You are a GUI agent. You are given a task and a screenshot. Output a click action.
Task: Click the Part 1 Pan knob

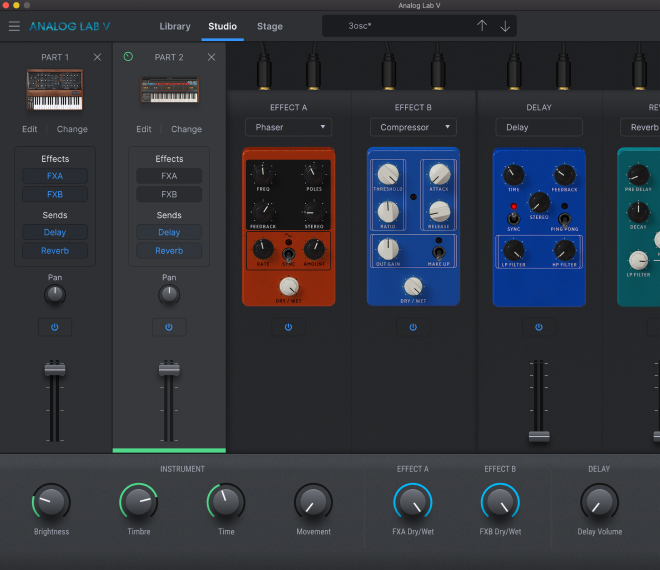tap(55, 295)
